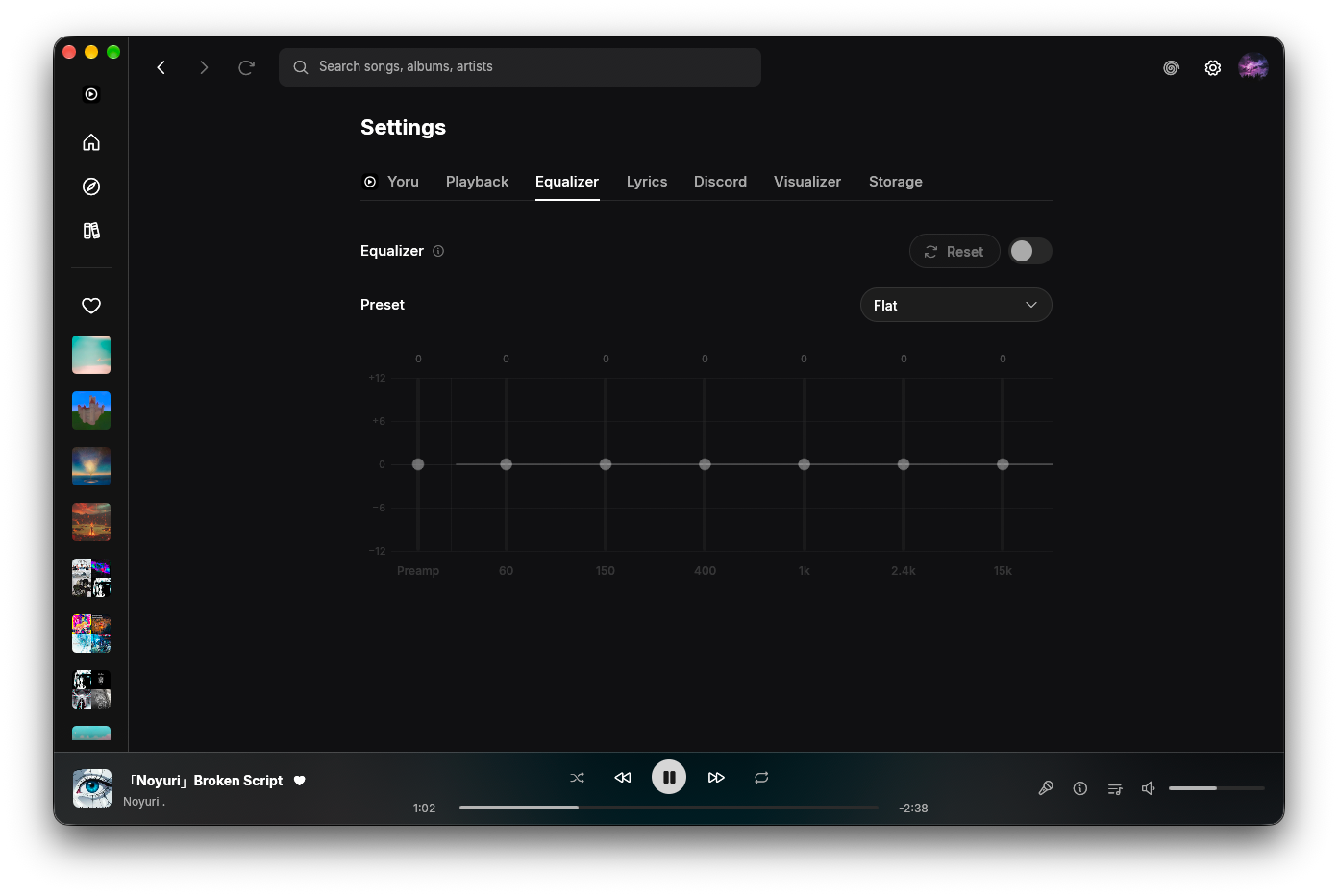
Task: Click the 1k band slider handle
Action: click(x=805, y=464)
